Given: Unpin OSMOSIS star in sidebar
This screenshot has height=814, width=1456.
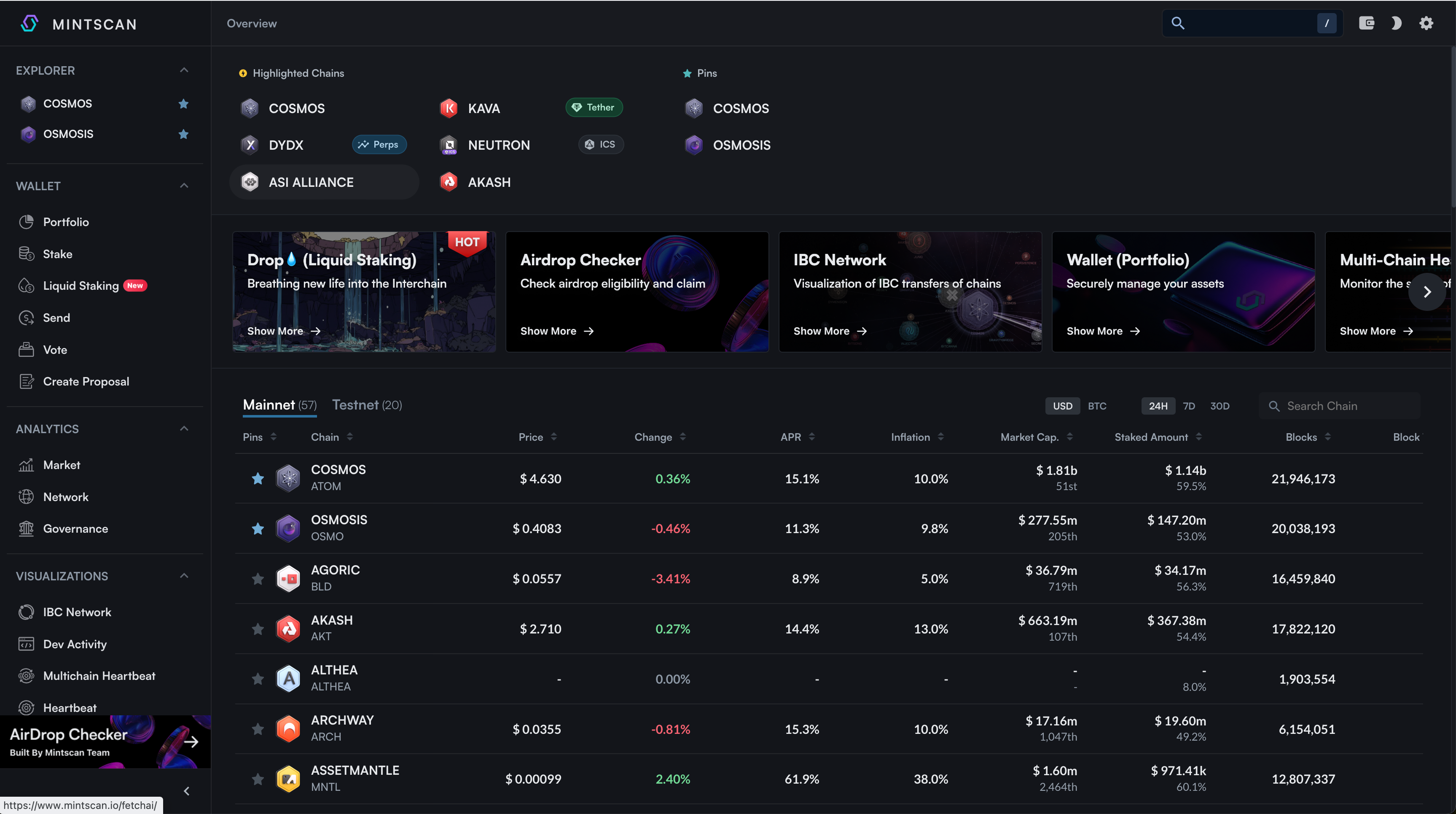Looking at the screenshot, I should coord(183,134).
